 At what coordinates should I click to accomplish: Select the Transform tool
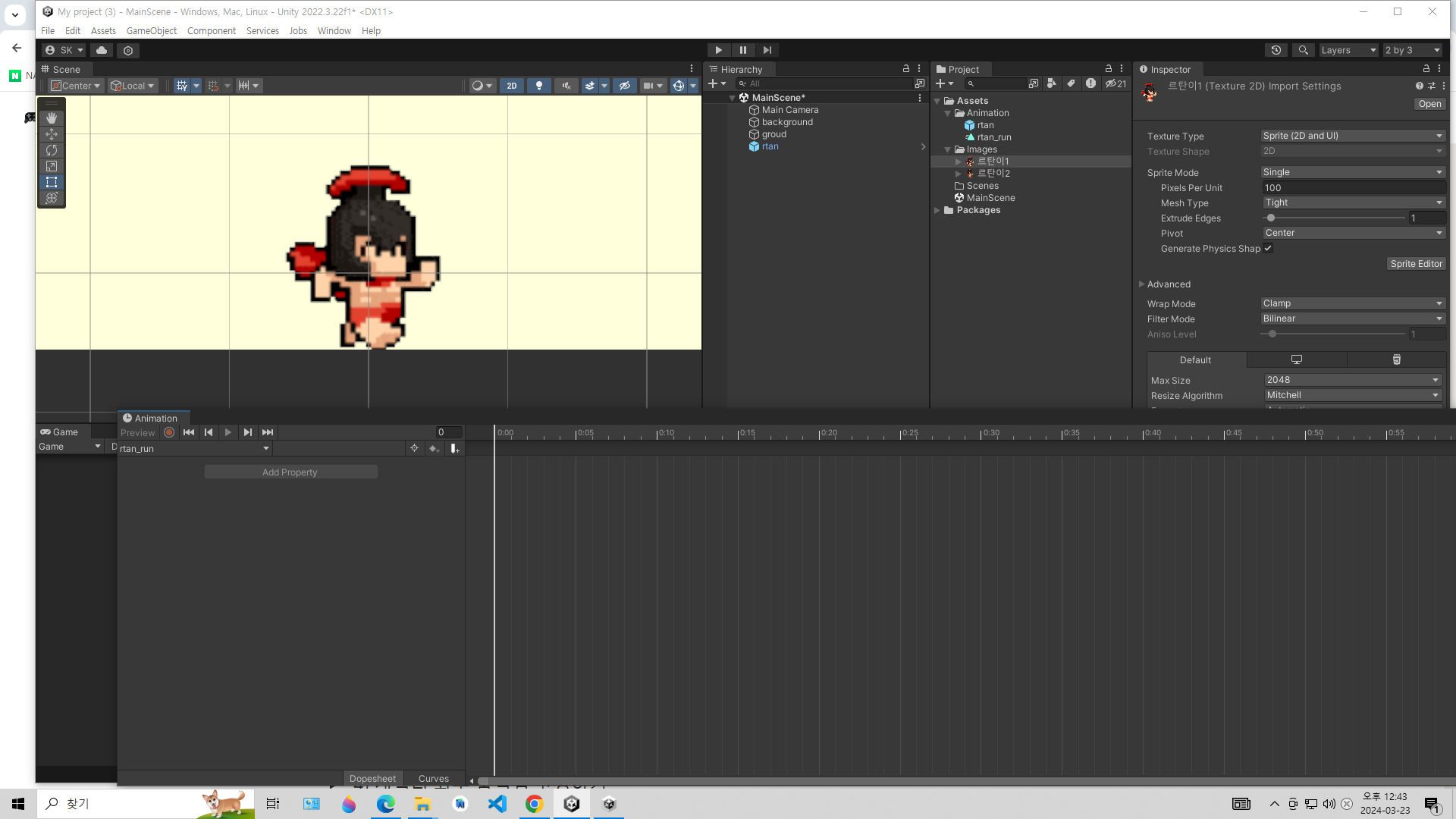(52, 198)
